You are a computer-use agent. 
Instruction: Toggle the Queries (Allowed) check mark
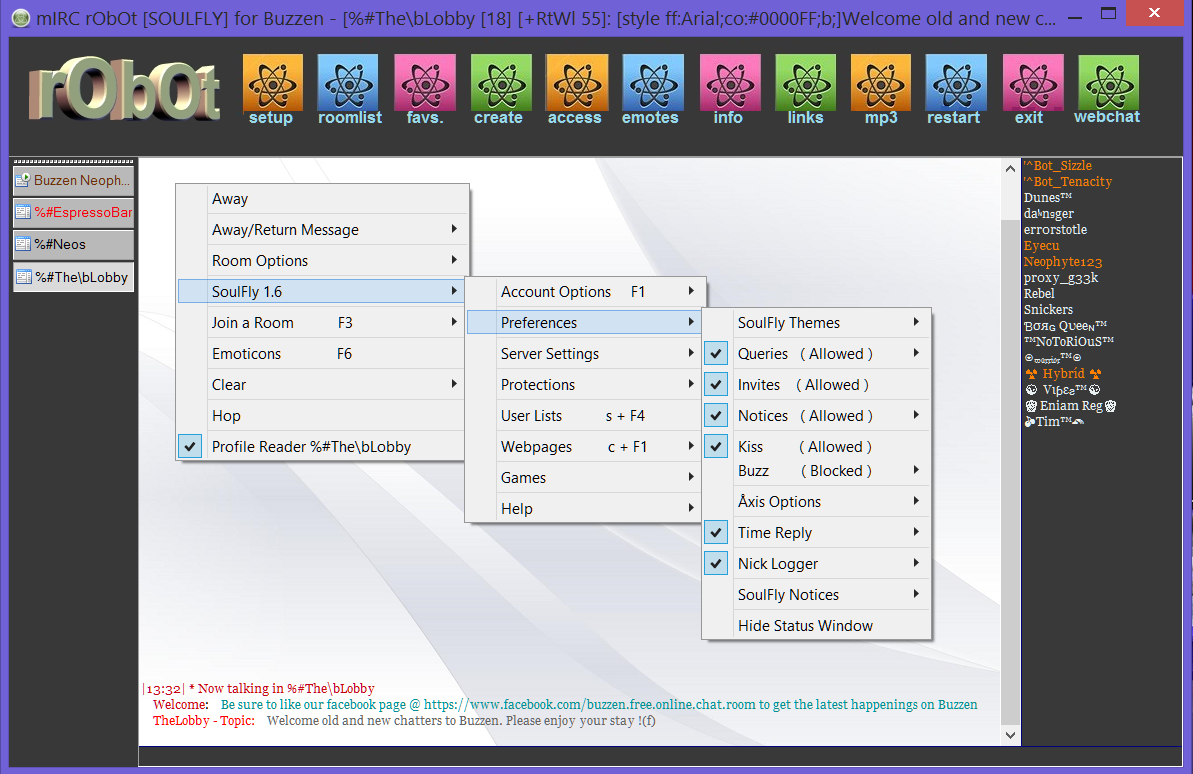[716, 354]
